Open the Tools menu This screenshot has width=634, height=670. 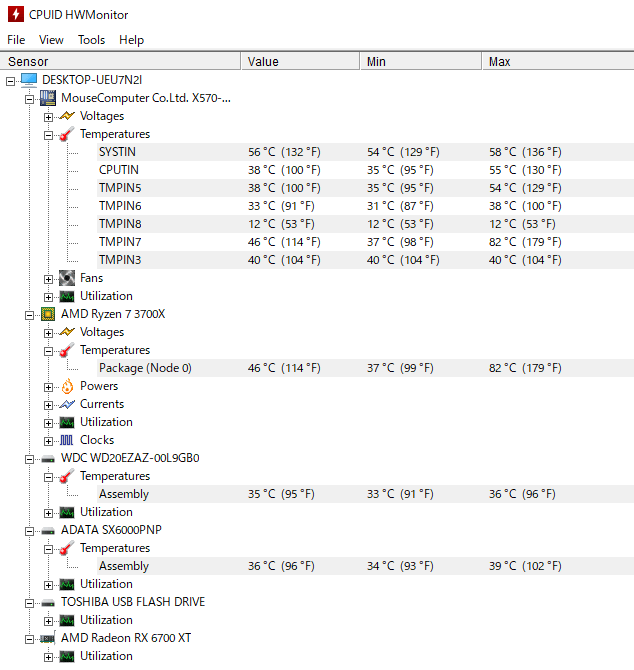91,40
